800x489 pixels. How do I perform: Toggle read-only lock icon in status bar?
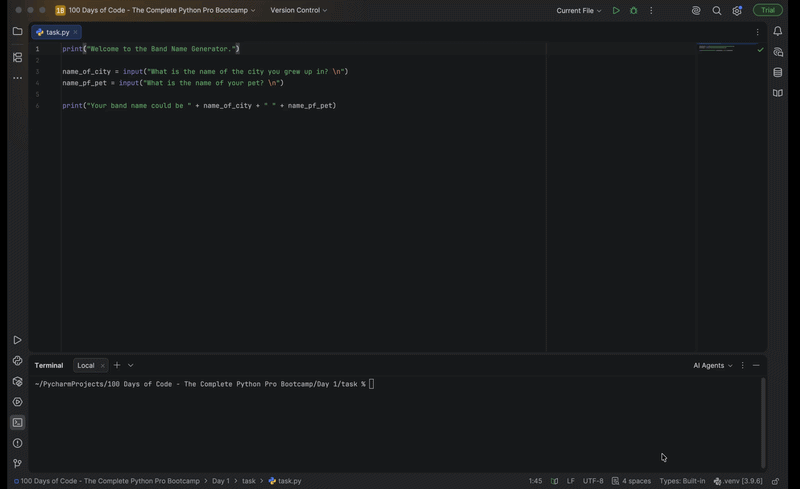click(x=776, y=481)
